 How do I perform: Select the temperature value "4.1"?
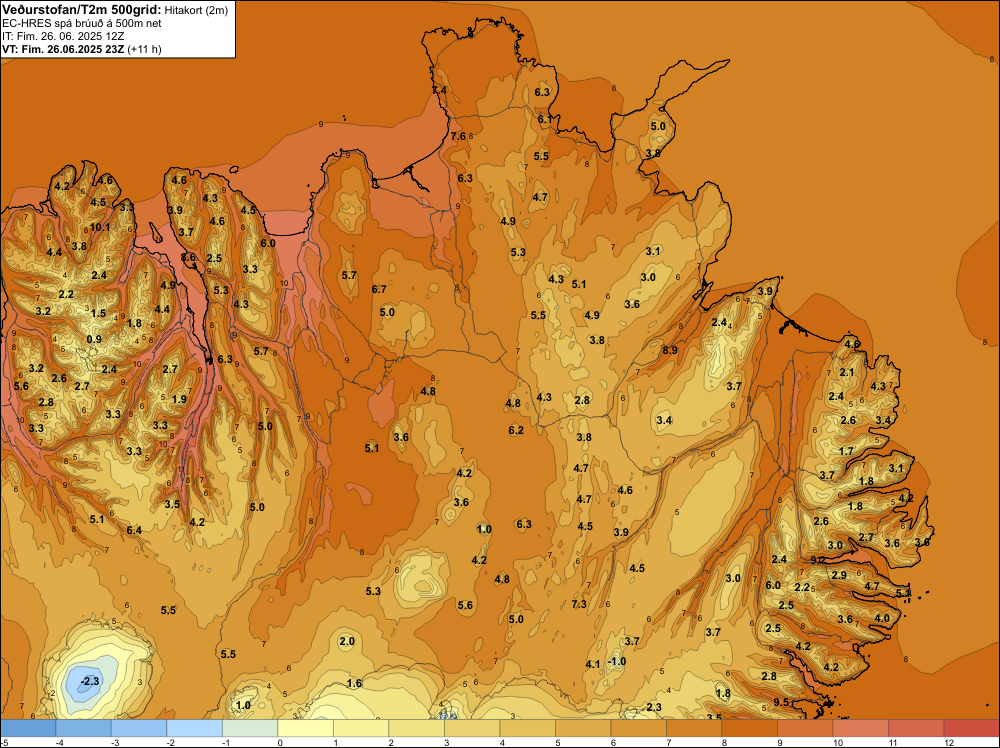click(592, 664)
